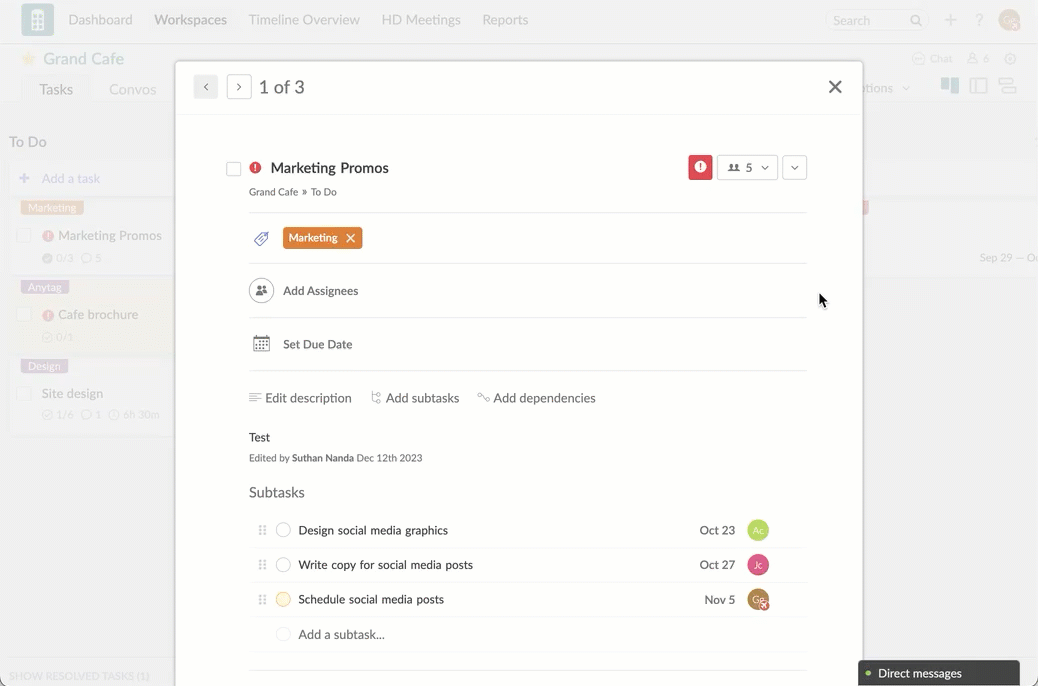This screenshot has height=686, width=1038.
Task: Click the red high priority button
Action: click(x=700, y=168)
